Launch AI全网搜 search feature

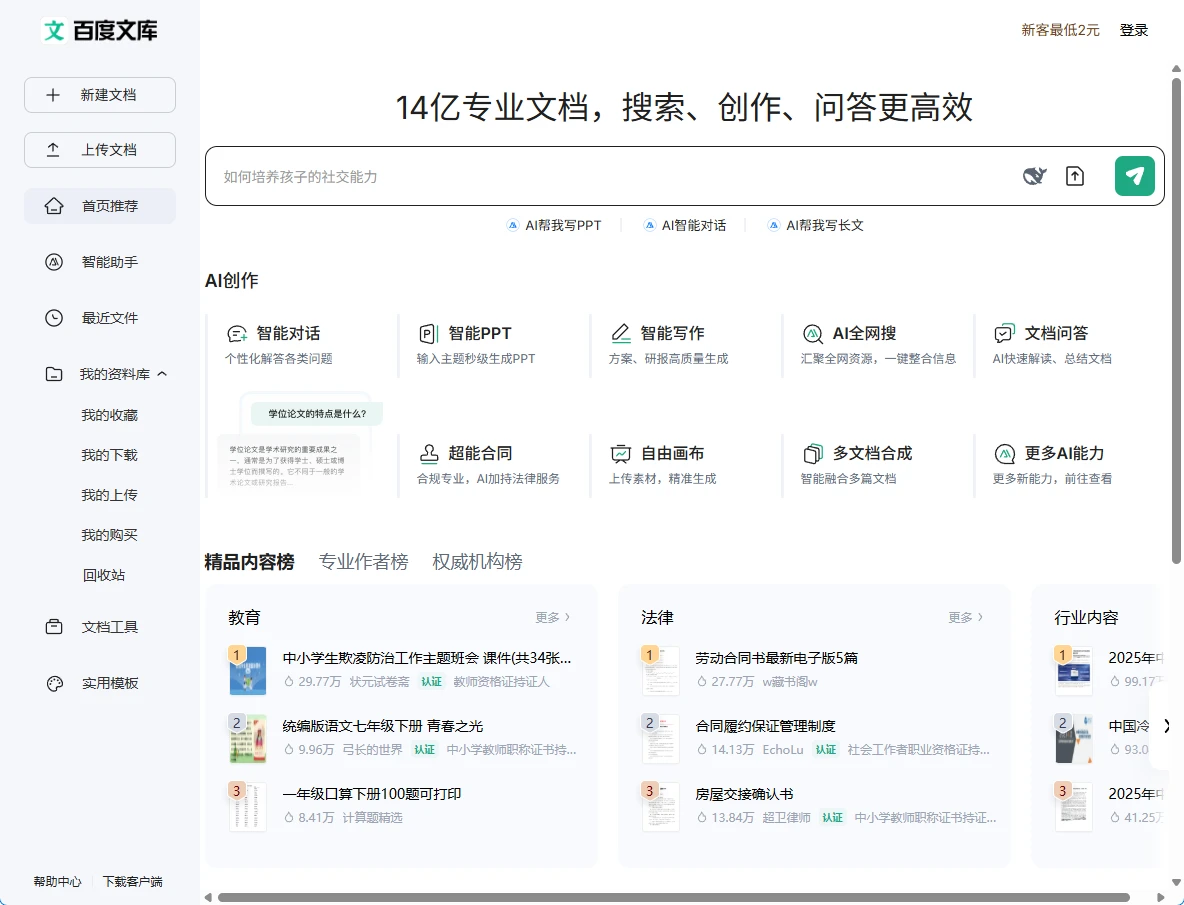(864, 334)
